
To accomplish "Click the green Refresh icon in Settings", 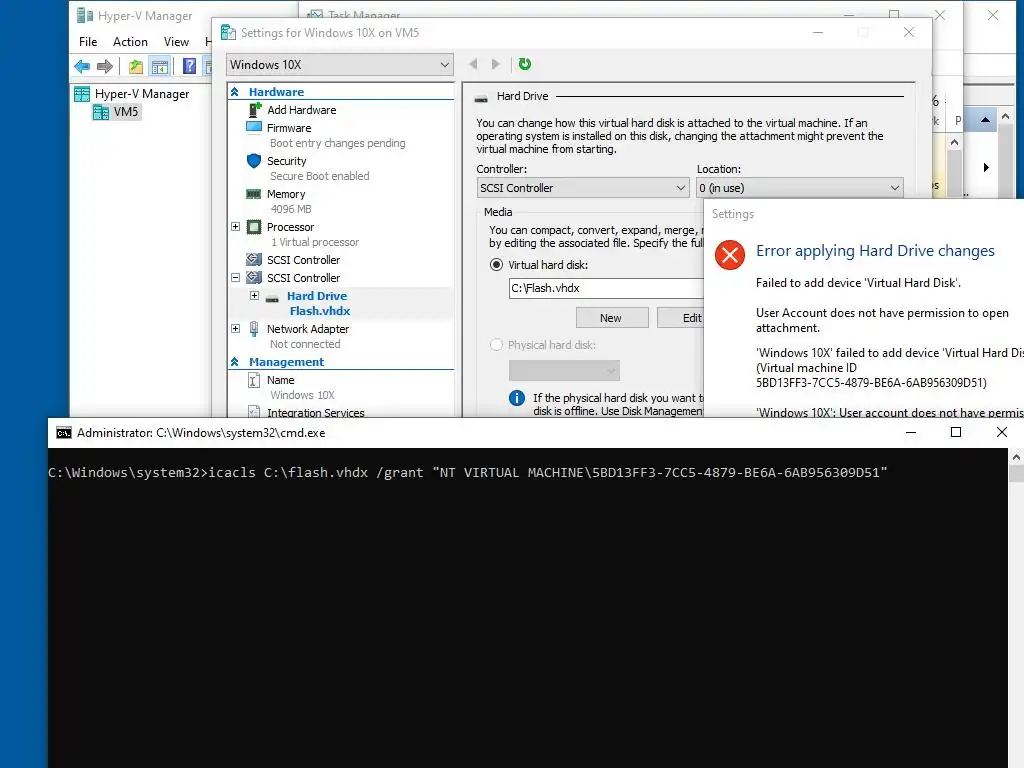I will [x=524, y=64].
